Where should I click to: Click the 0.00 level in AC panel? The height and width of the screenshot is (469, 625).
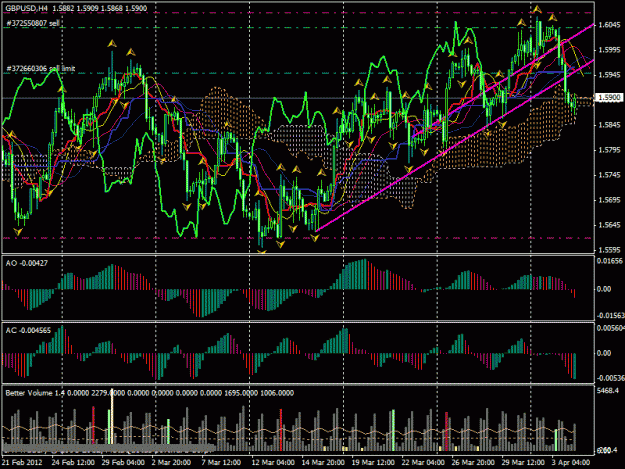(x=604, y=353)
